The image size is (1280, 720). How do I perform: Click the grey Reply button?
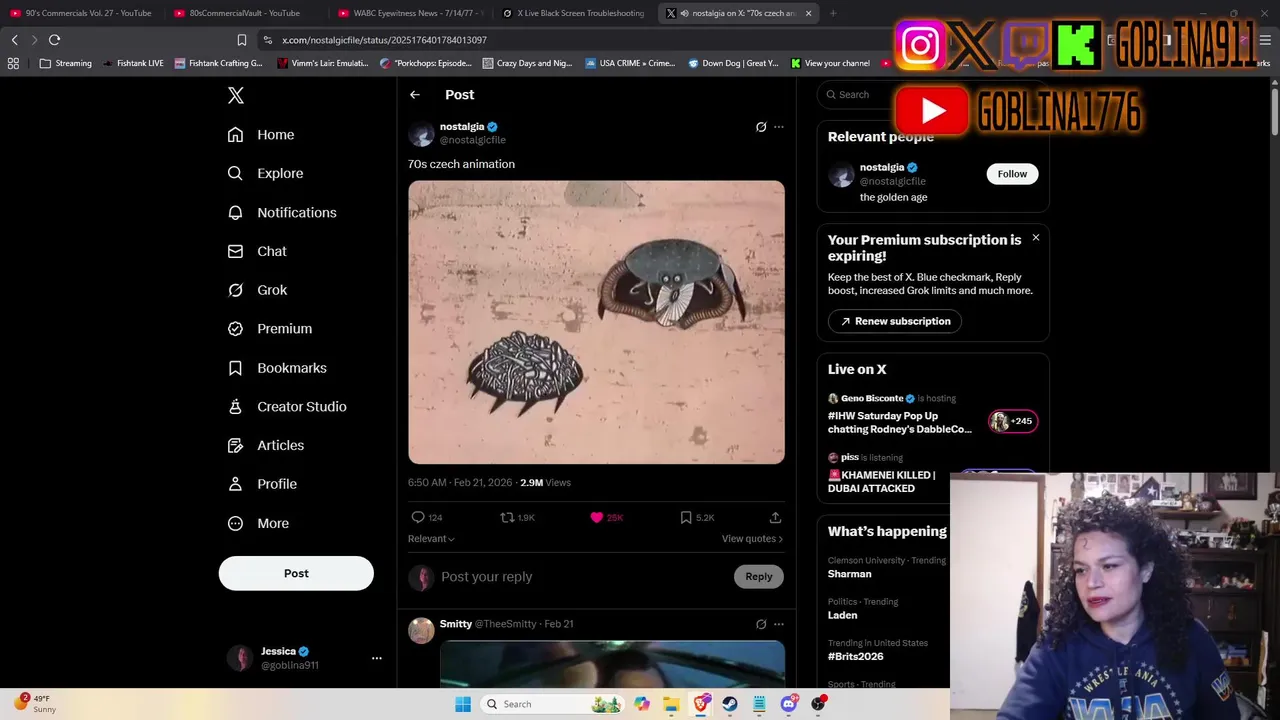[759, 576]
